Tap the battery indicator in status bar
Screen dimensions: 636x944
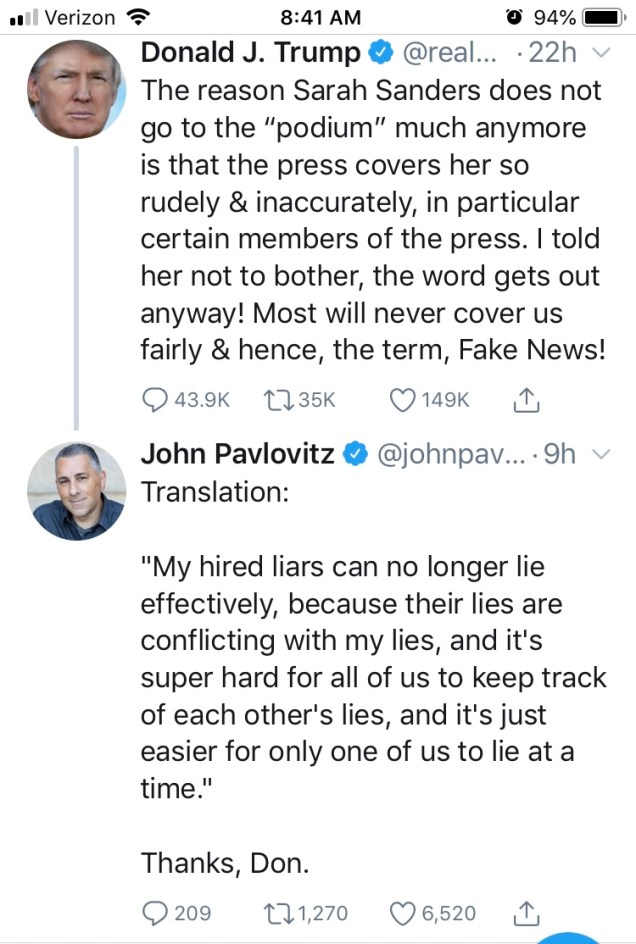click(603, 17)
